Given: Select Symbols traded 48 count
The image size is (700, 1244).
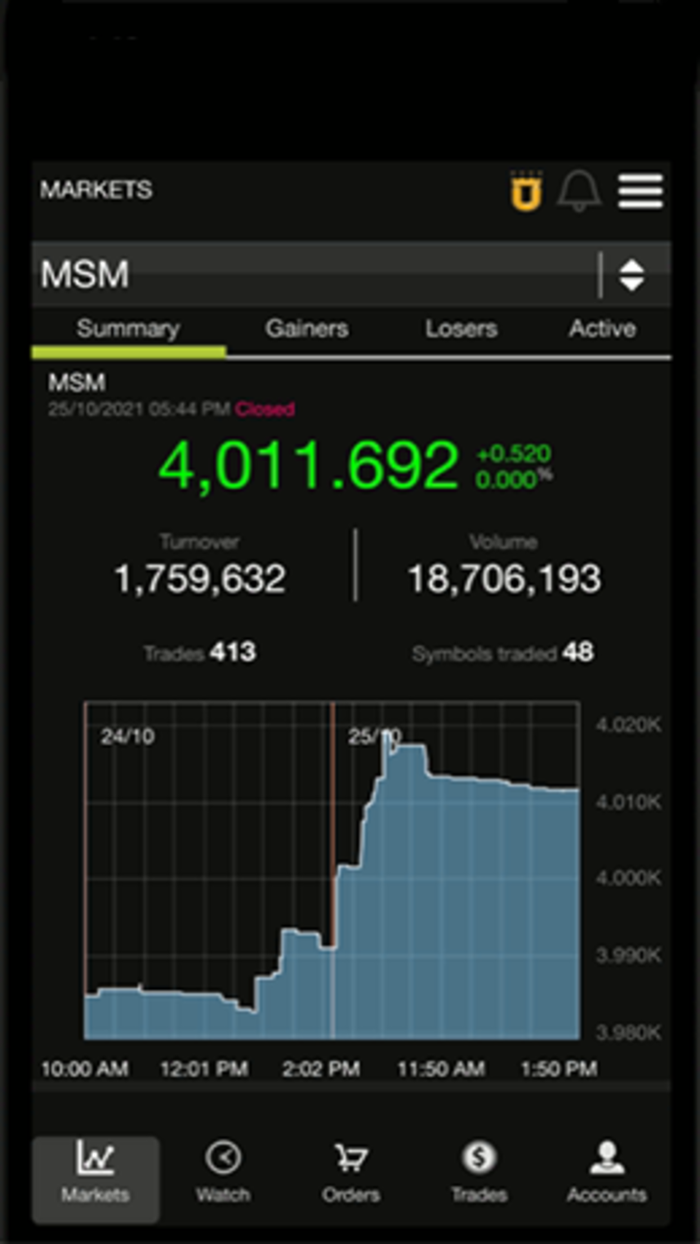Looking at the screenshot, I should (503, 653).
